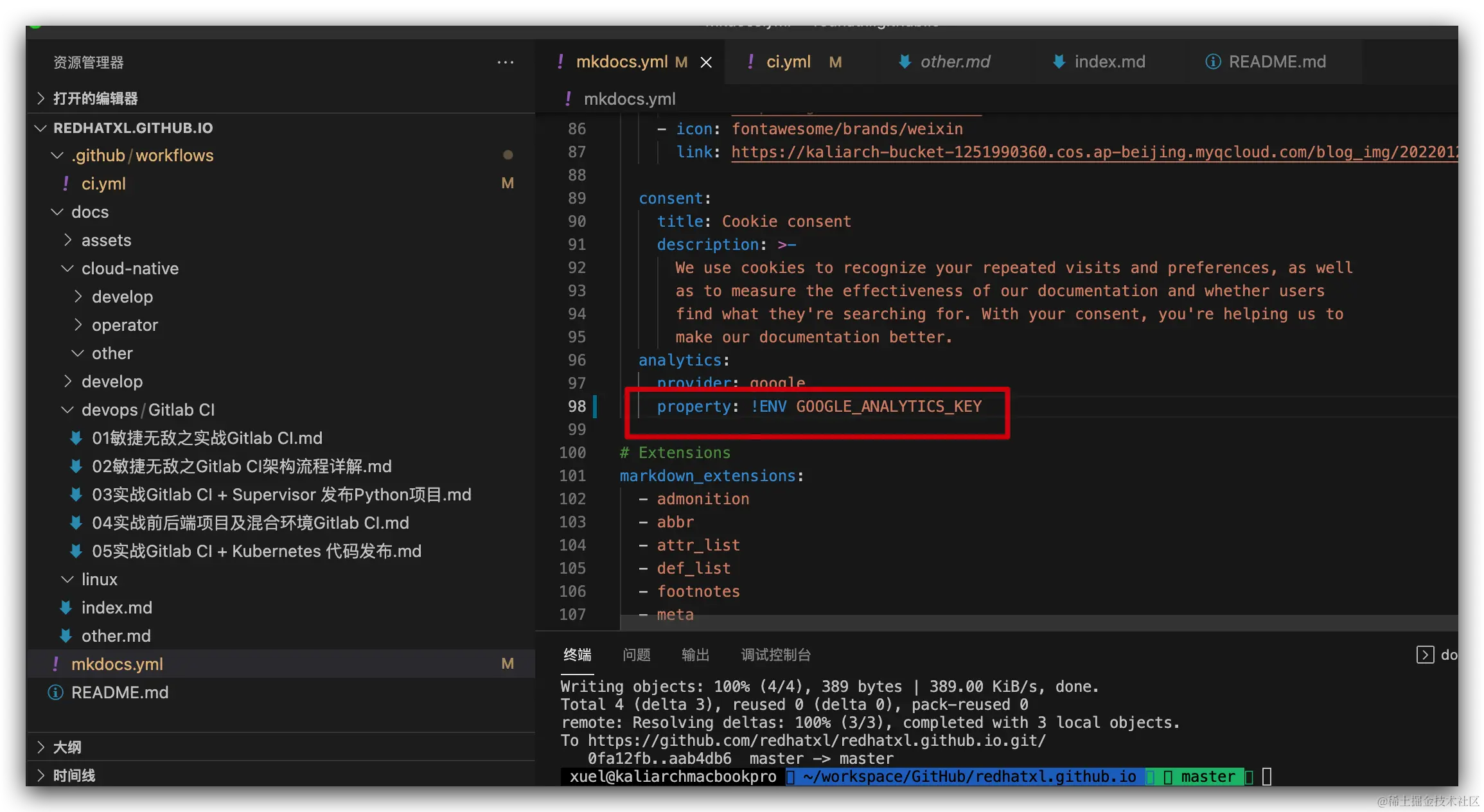The width and height of the screenshot is (1484, 812).
Task: Click the README.md info icon in tab bar
Action: tap(1212, 62)
